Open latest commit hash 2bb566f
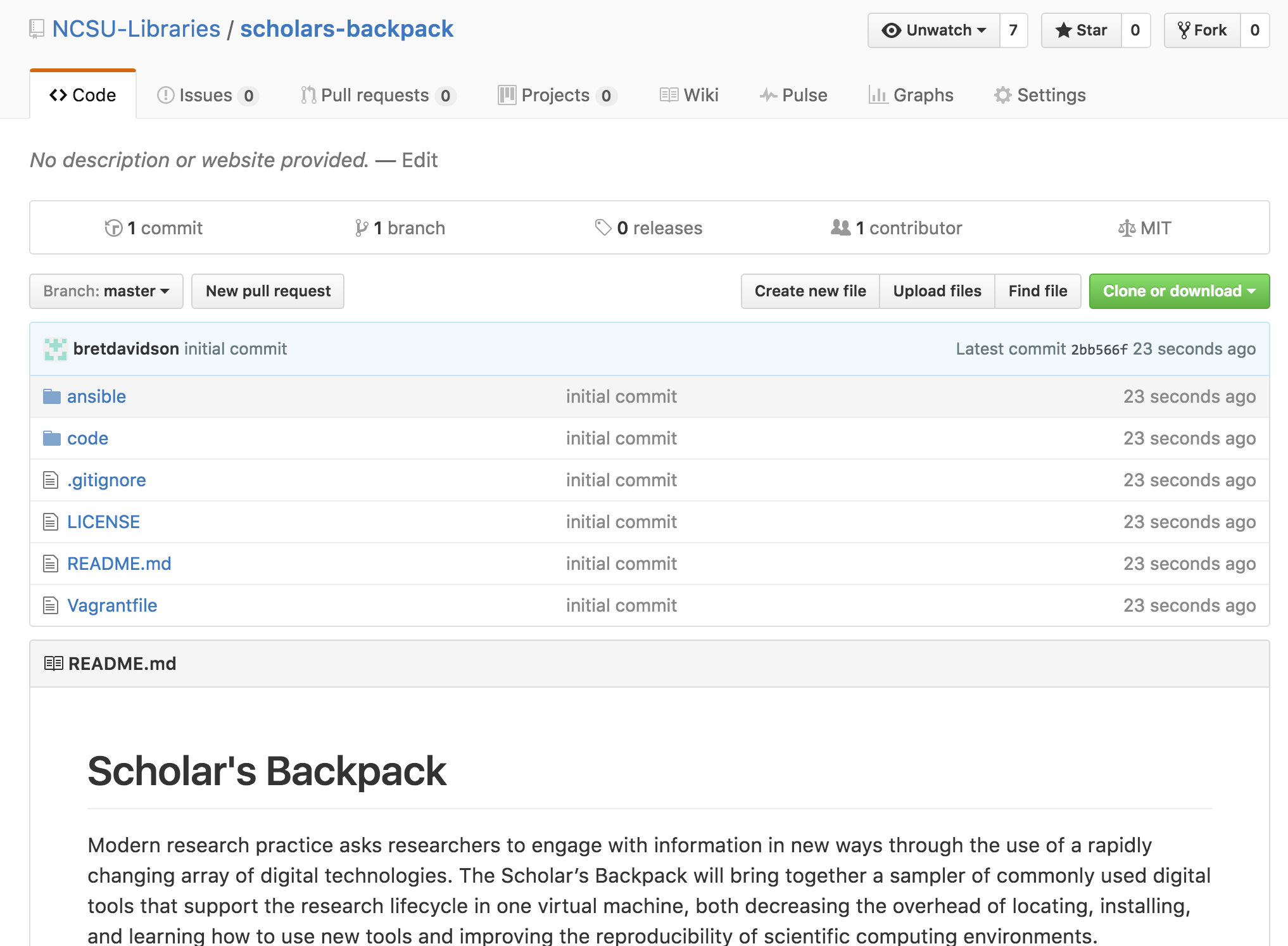This screenshot has width=1288, height=946. pos(1099,350)
